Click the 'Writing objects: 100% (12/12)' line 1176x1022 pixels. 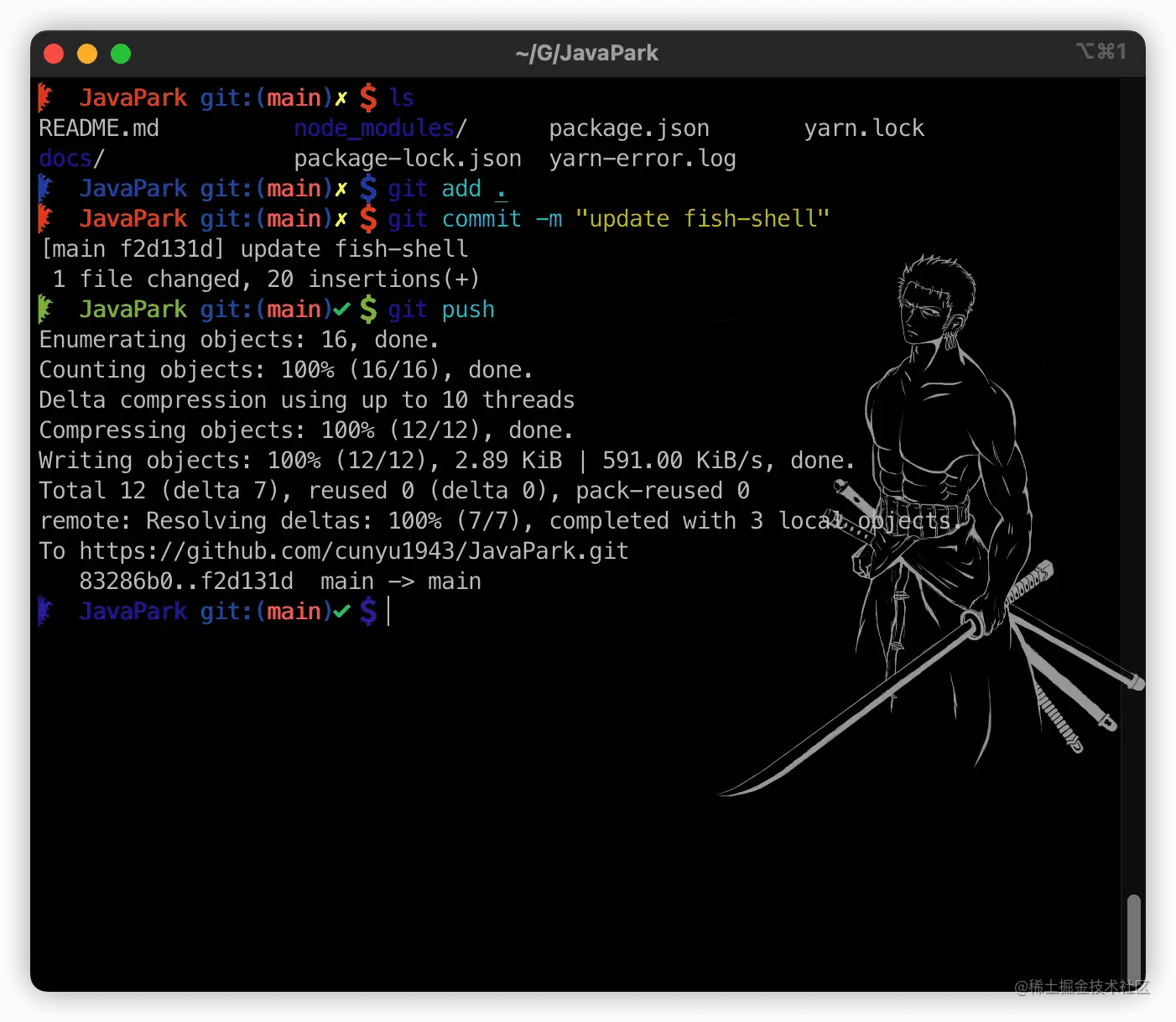(x=447, y=461)
